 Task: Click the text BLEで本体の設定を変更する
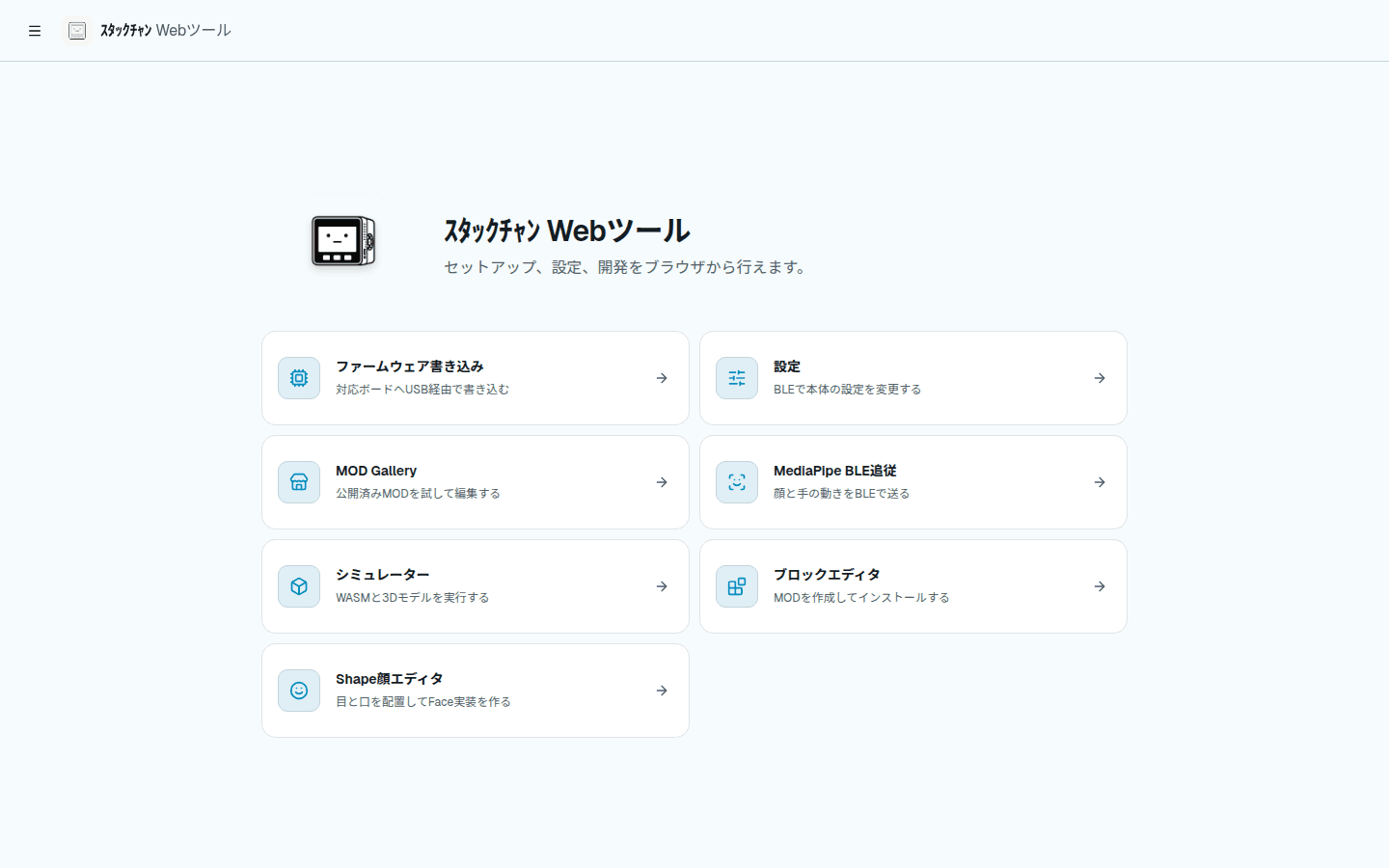847,390
